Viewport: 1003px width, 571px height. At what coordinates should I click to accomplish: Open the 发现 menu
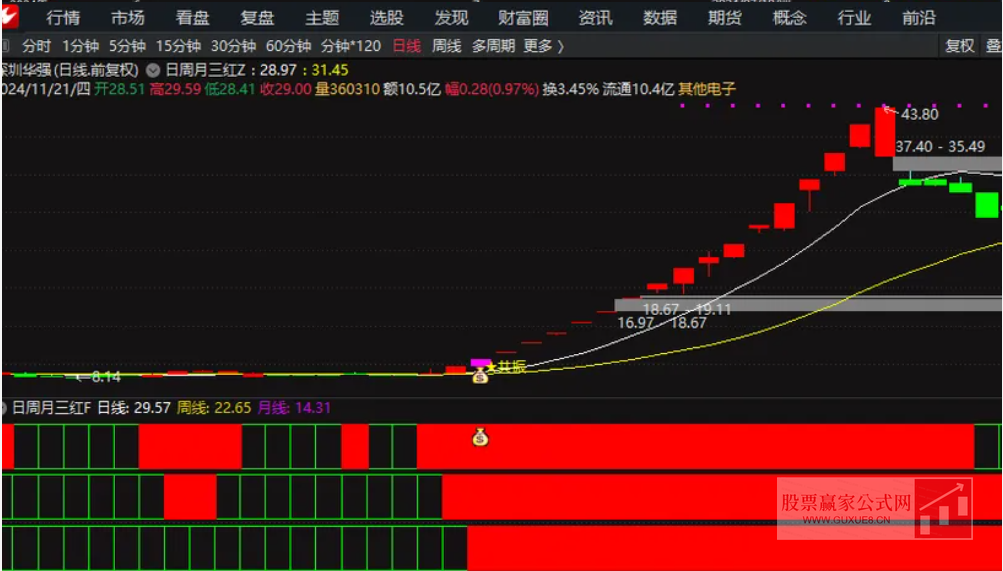[451, 18]
